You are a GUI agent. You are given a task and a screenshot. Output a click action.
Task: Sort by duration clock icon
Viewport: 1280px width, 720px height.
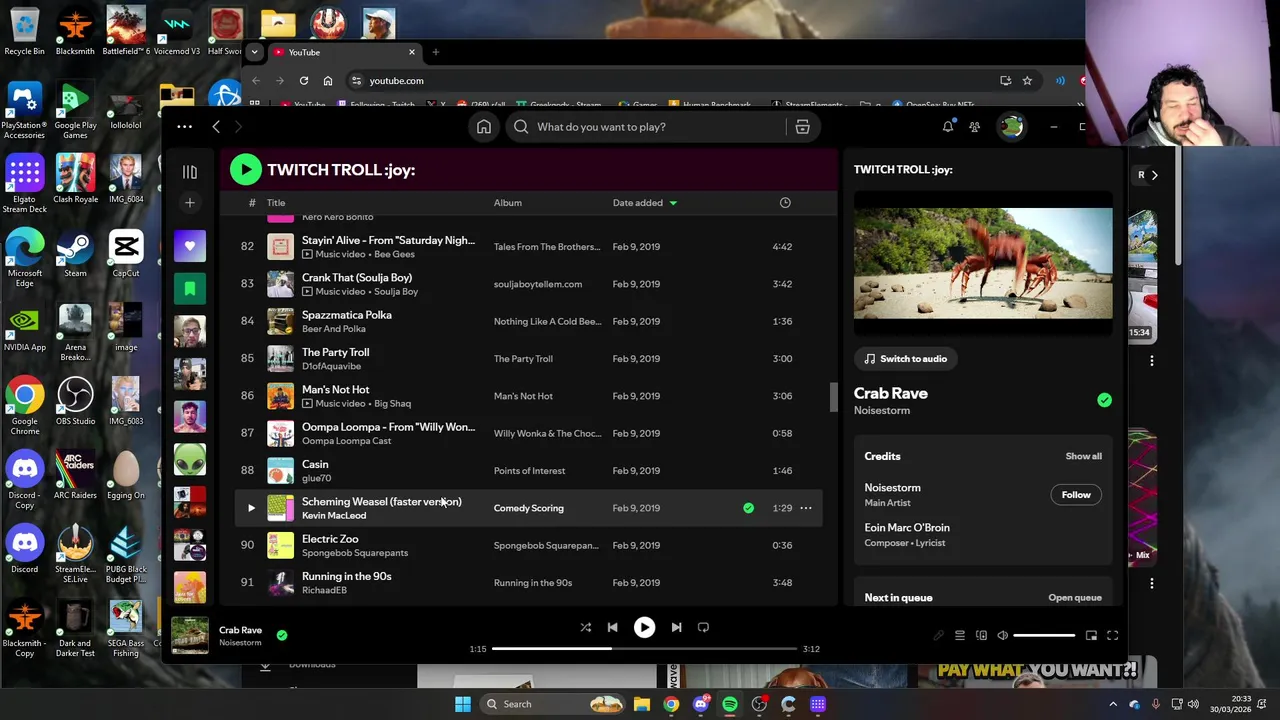[x=785, y=203]
